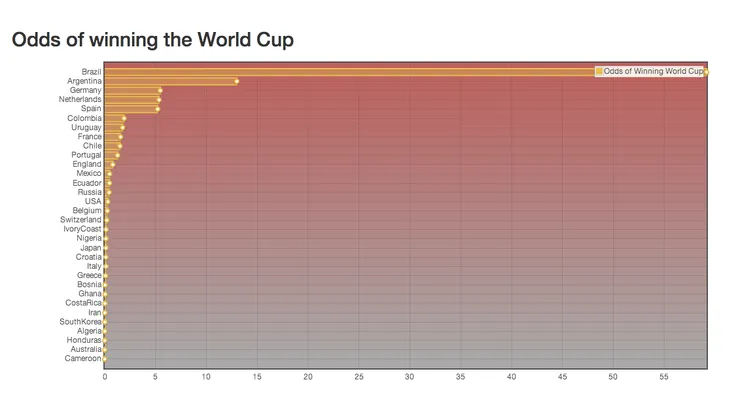This screenshot has height=416, width=740.
Task: Select the England label on the axis
Action: 87,164
